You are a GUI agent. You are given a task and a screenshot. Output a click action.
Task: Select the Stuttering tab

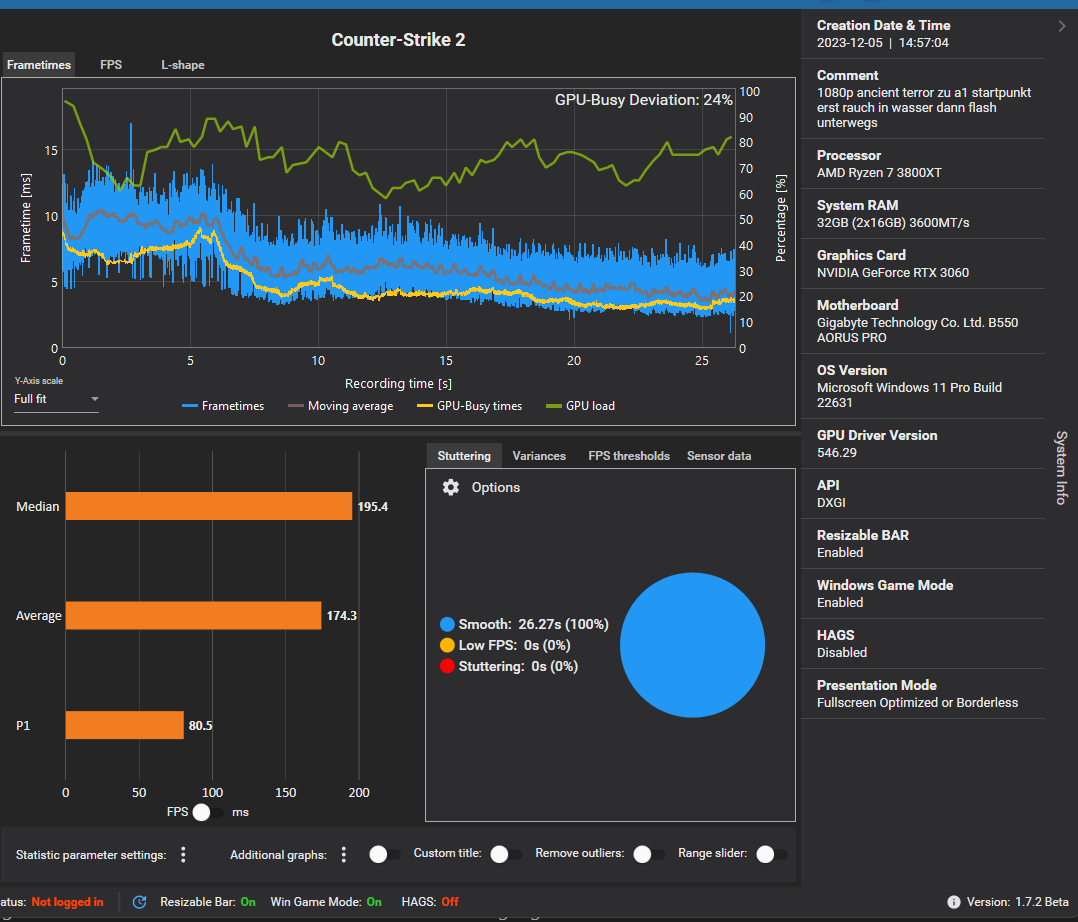point(464,456)
